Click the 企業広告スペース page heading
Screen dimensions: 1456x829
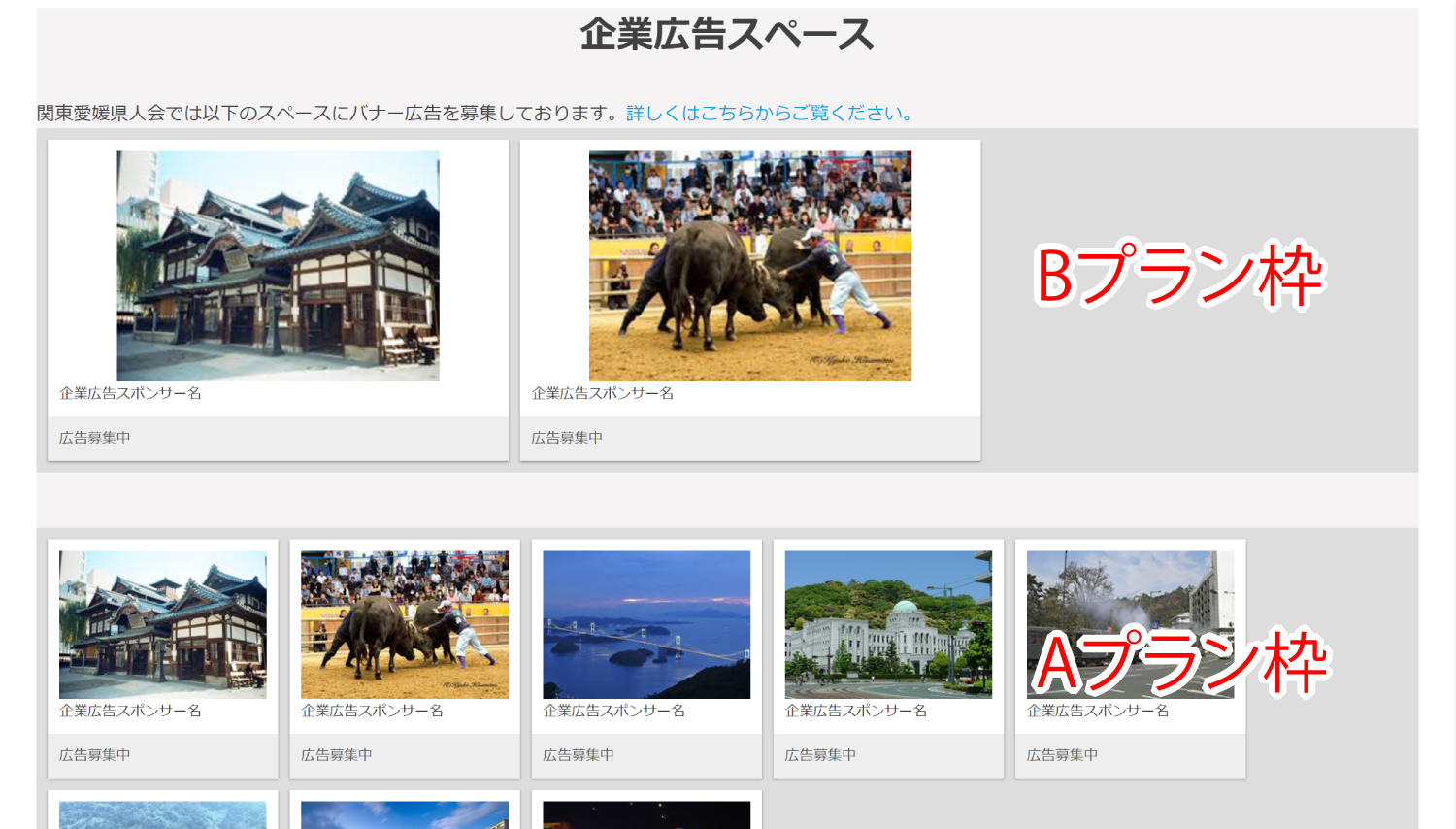(727, 34)
